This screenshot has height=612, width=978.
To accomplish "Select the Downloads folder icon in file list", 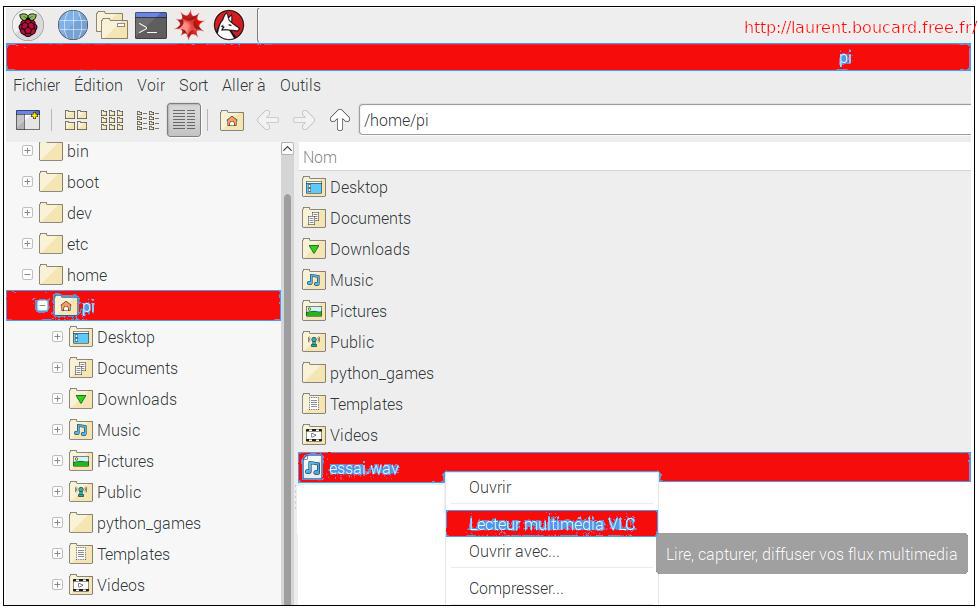I will coord(314,250).
